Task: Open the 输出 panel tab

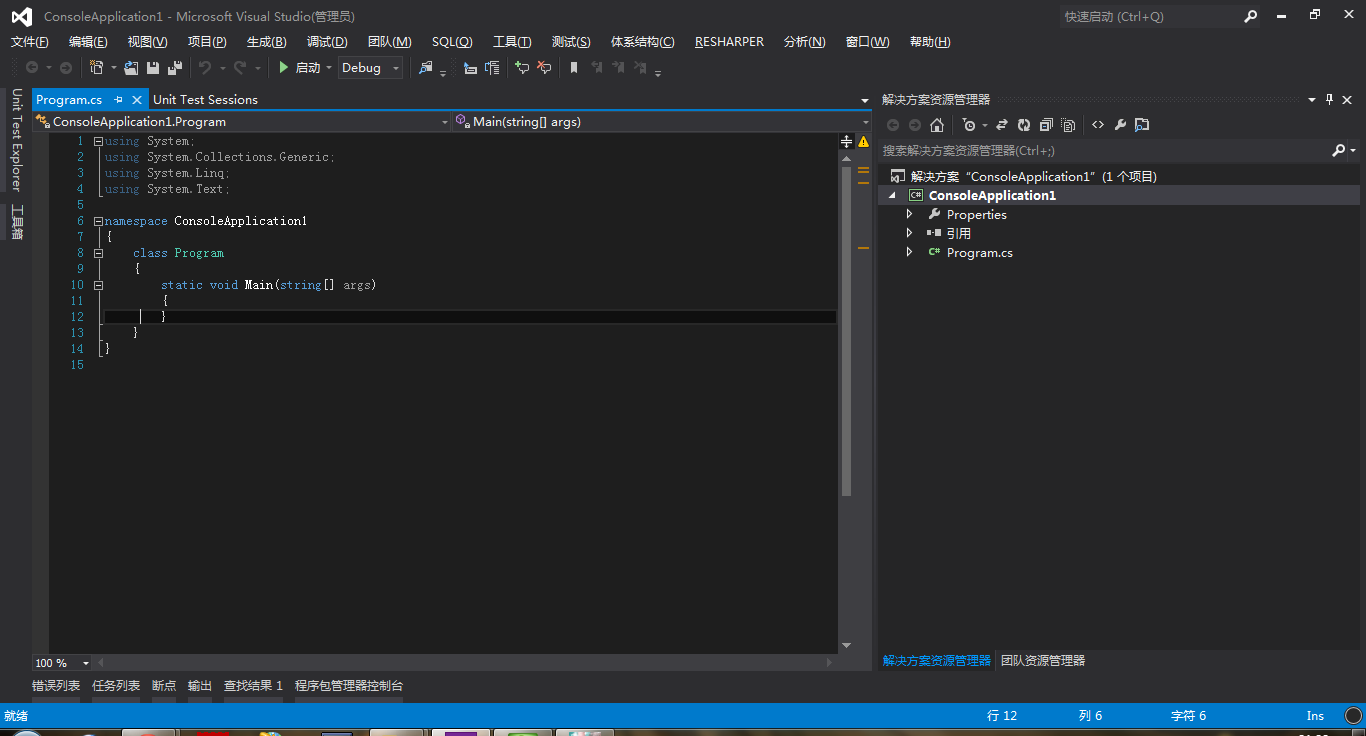Action: click(200, 686)
